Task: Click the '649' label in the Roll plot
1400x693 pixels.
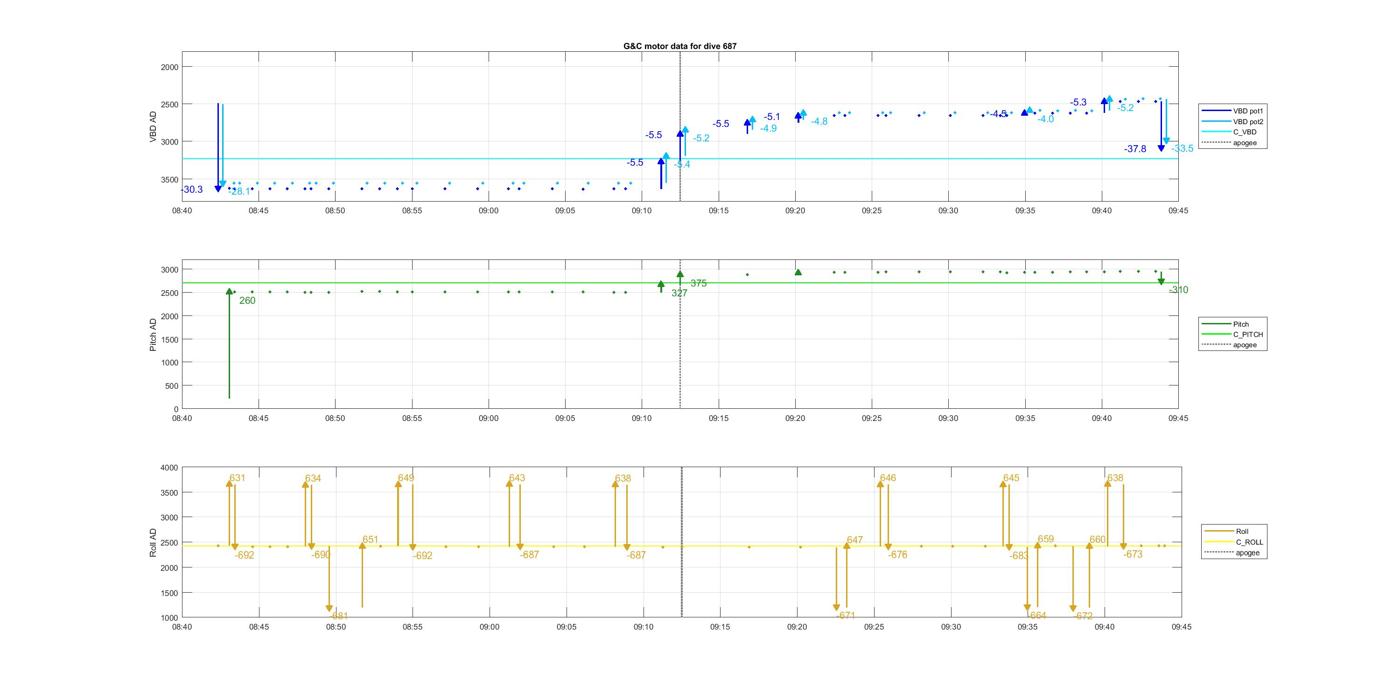Action: click(406, 478)
